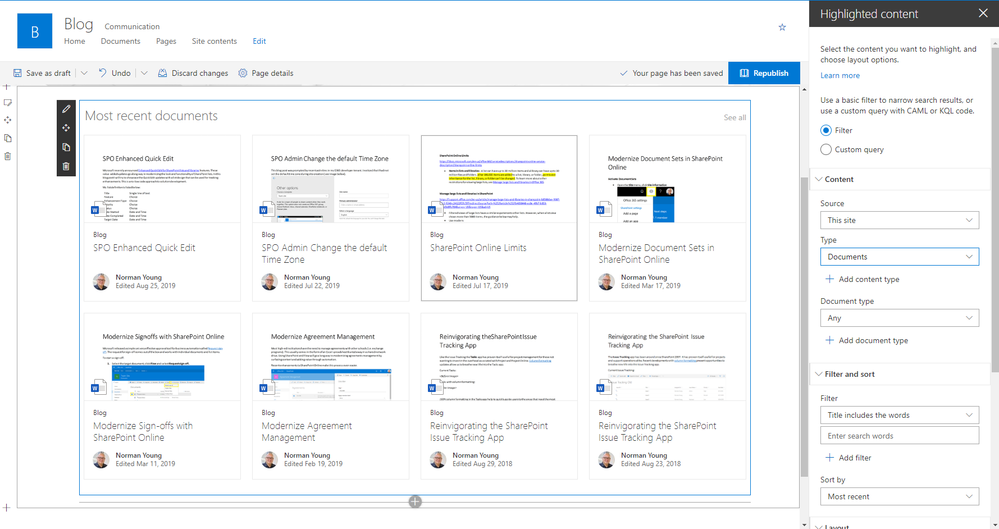The height and width of the screenshot is (529, 999).
Task: Click the Modernize Sign-offs with SharePoint Online title
Action: click(143, 431)
